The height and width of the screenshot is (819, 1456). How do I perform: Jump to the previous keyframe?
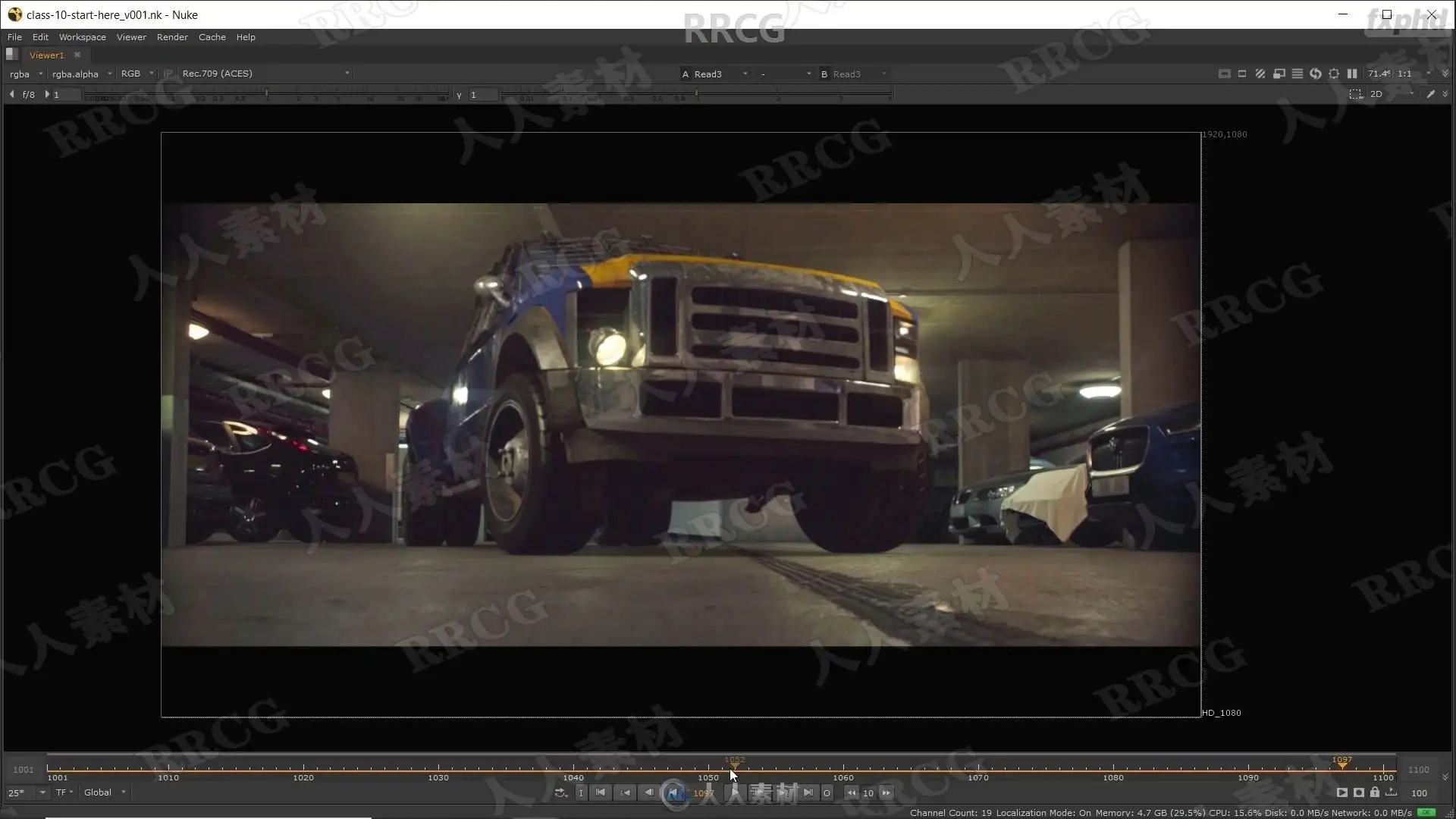[x=625, y=793]
